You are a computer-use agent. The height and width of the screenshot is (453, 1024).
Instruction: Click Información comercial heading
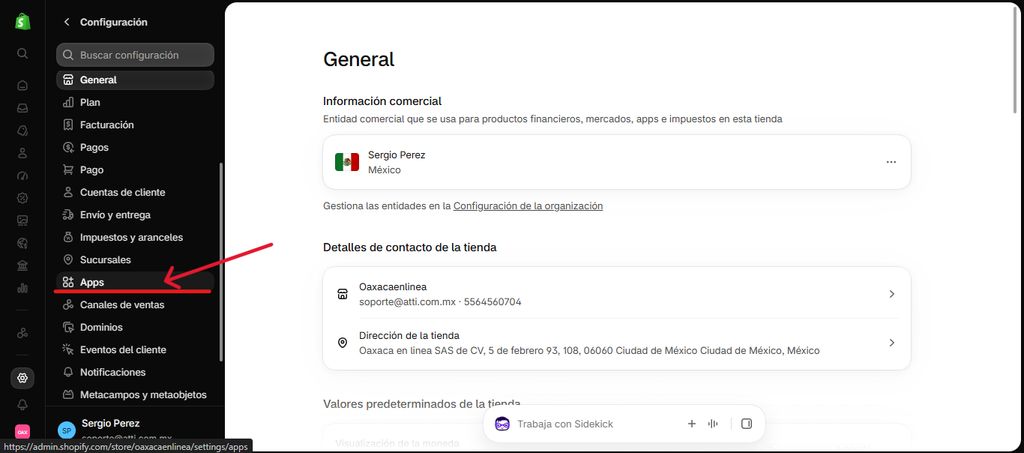(382, 101)
